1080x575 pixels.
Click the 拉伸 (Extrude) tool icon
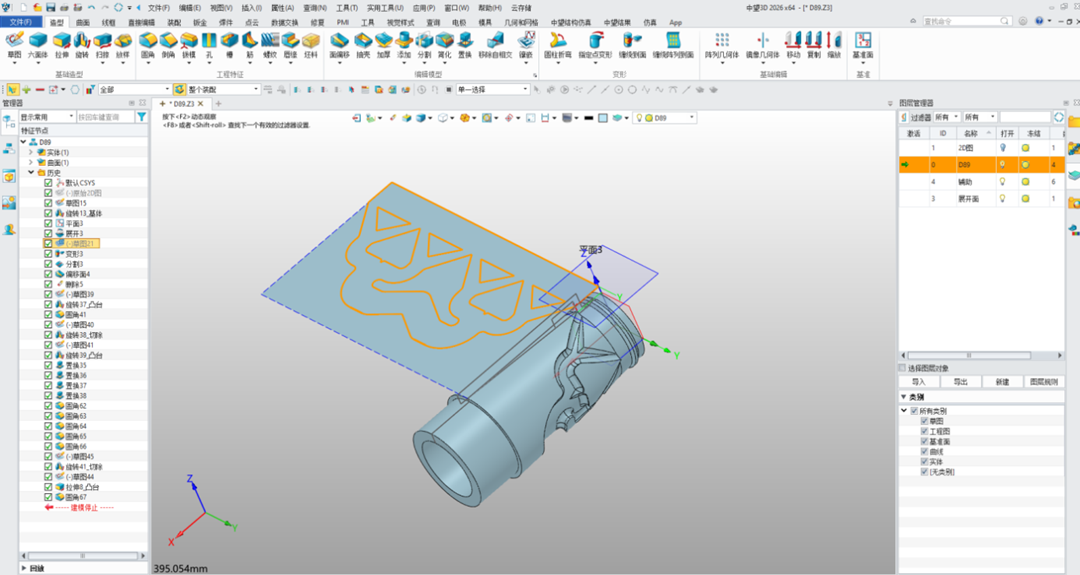(x=62, y=40)
